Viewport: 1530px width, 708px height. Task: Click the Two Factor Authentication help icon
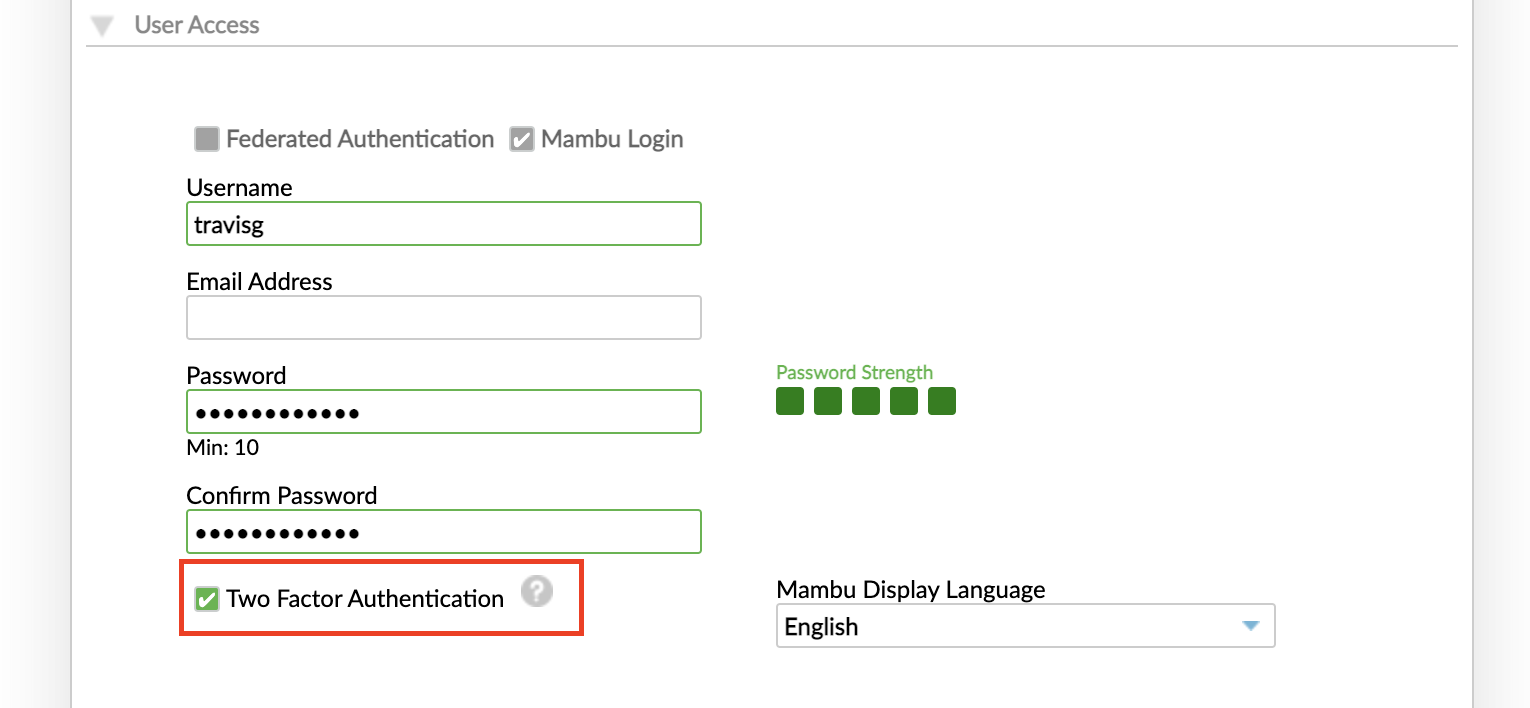coord(537,592)
